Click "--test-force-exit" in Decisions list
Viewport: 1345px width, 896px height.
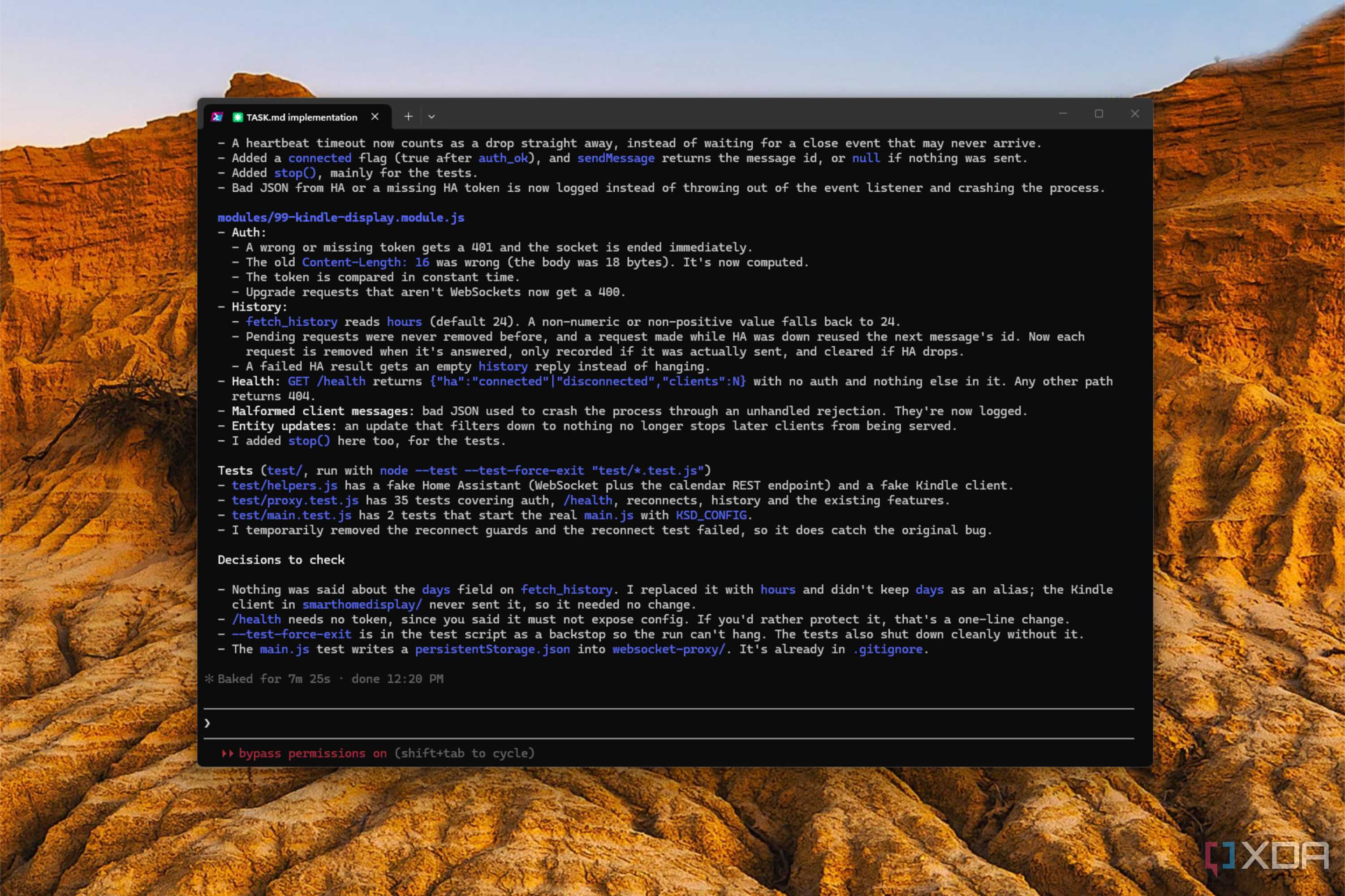(291, 634)
